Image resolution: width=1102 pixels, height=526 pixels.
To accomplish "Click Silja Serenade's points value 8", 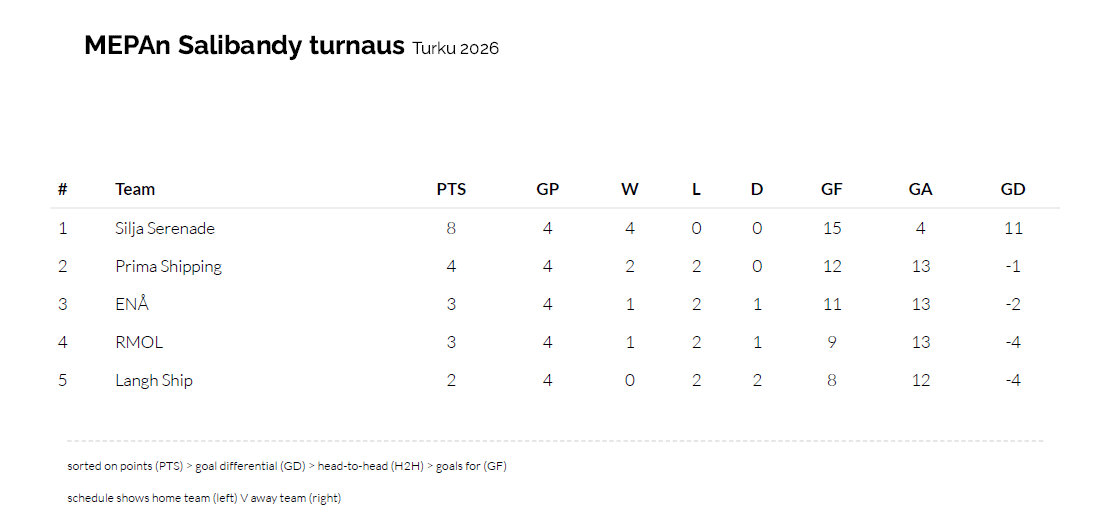I will pos(451,228).
